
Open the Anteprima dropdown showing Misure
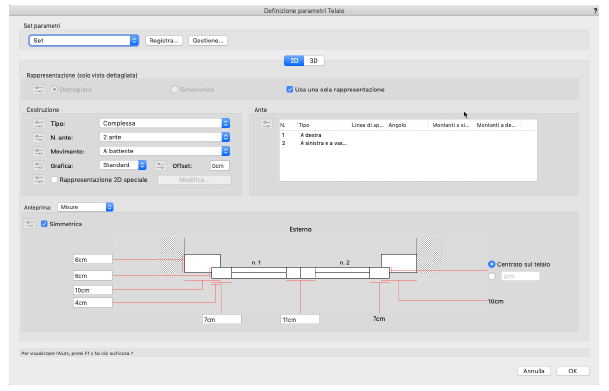[85, 207]
